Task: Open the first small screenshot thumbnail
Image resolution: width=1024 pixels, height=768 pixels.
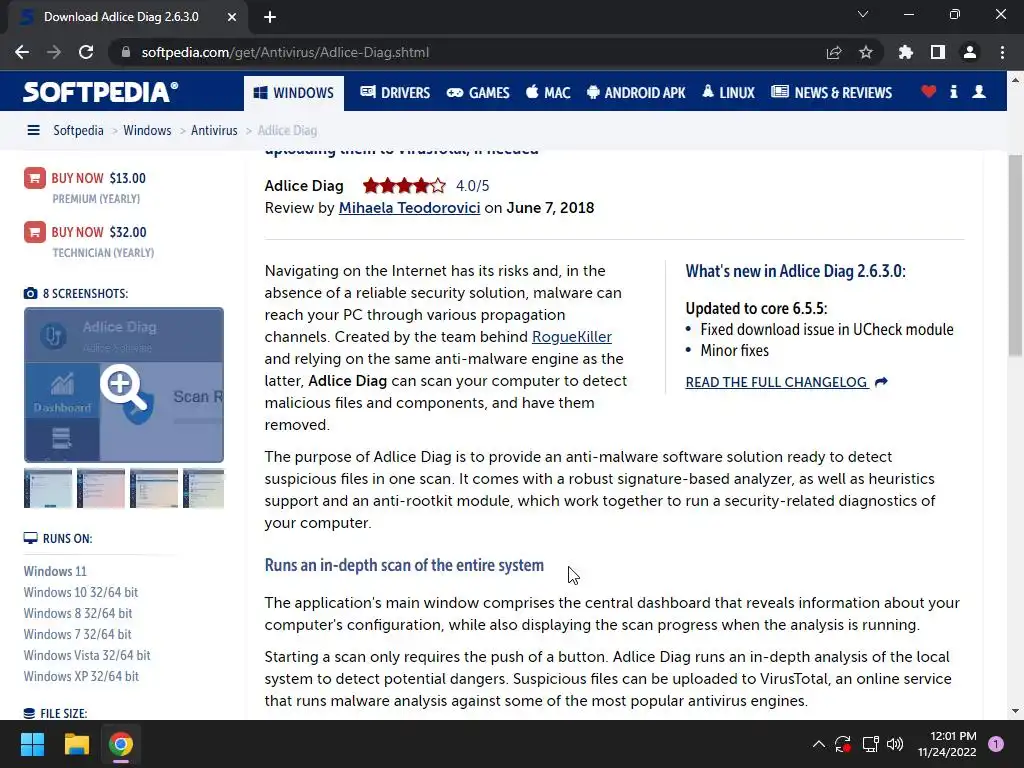Action: [x=48, y=488]
